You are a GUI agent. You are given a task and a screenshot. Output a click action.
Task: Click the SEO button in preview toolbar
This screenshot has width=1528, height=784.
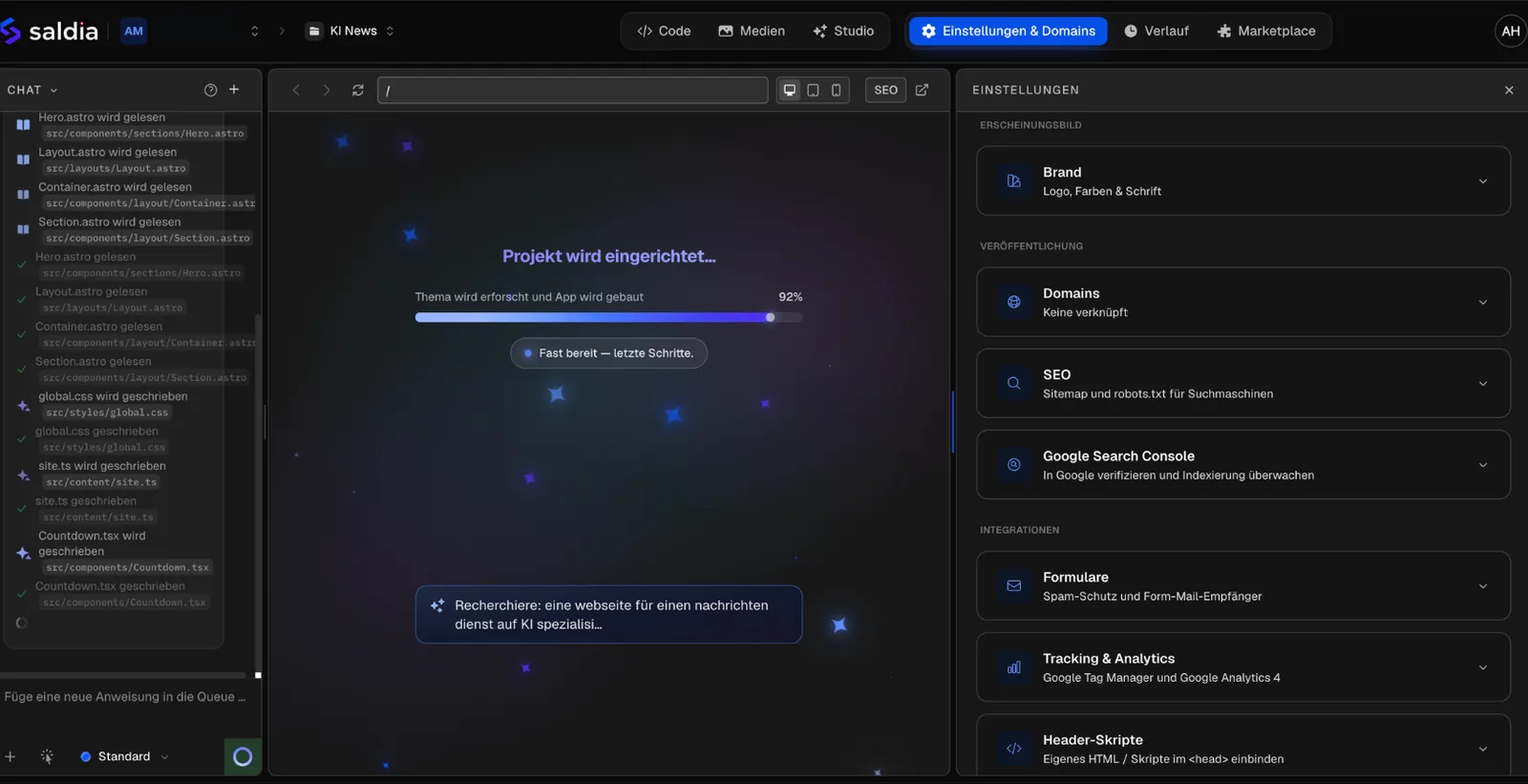click(885, 90)
